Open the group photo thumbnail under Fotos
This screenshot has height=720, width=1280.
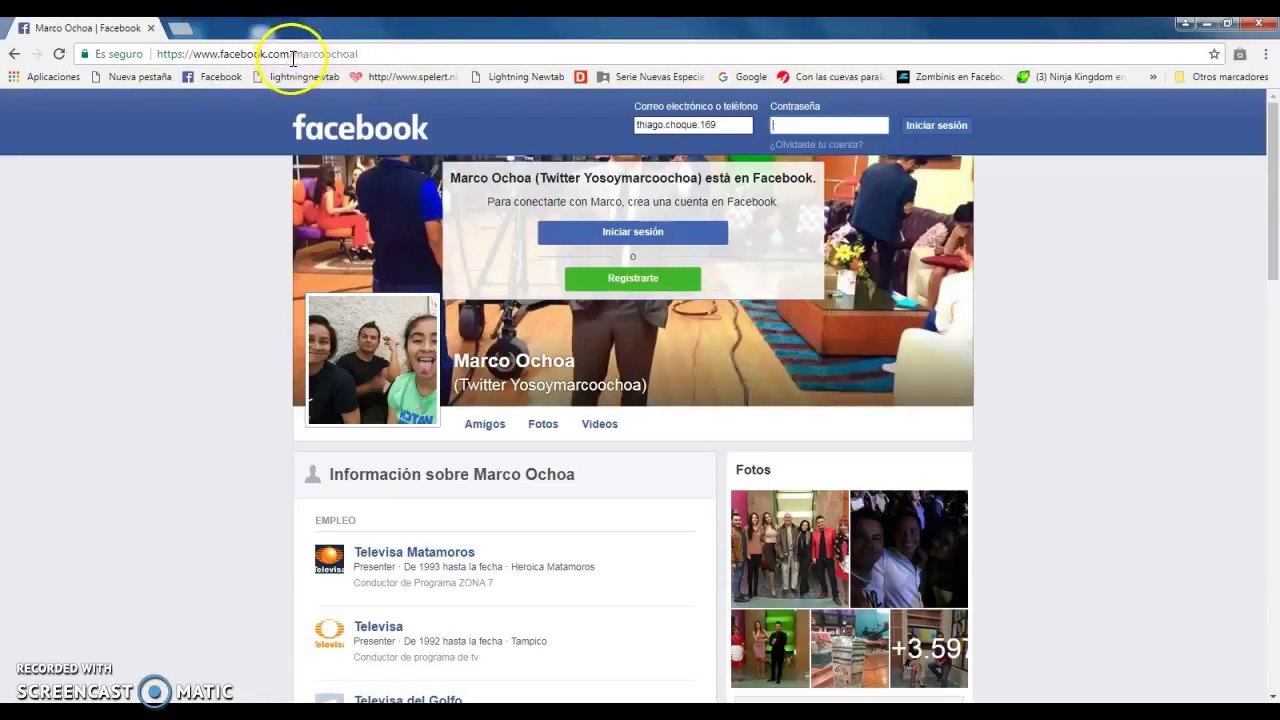click(x=789, y=548)
